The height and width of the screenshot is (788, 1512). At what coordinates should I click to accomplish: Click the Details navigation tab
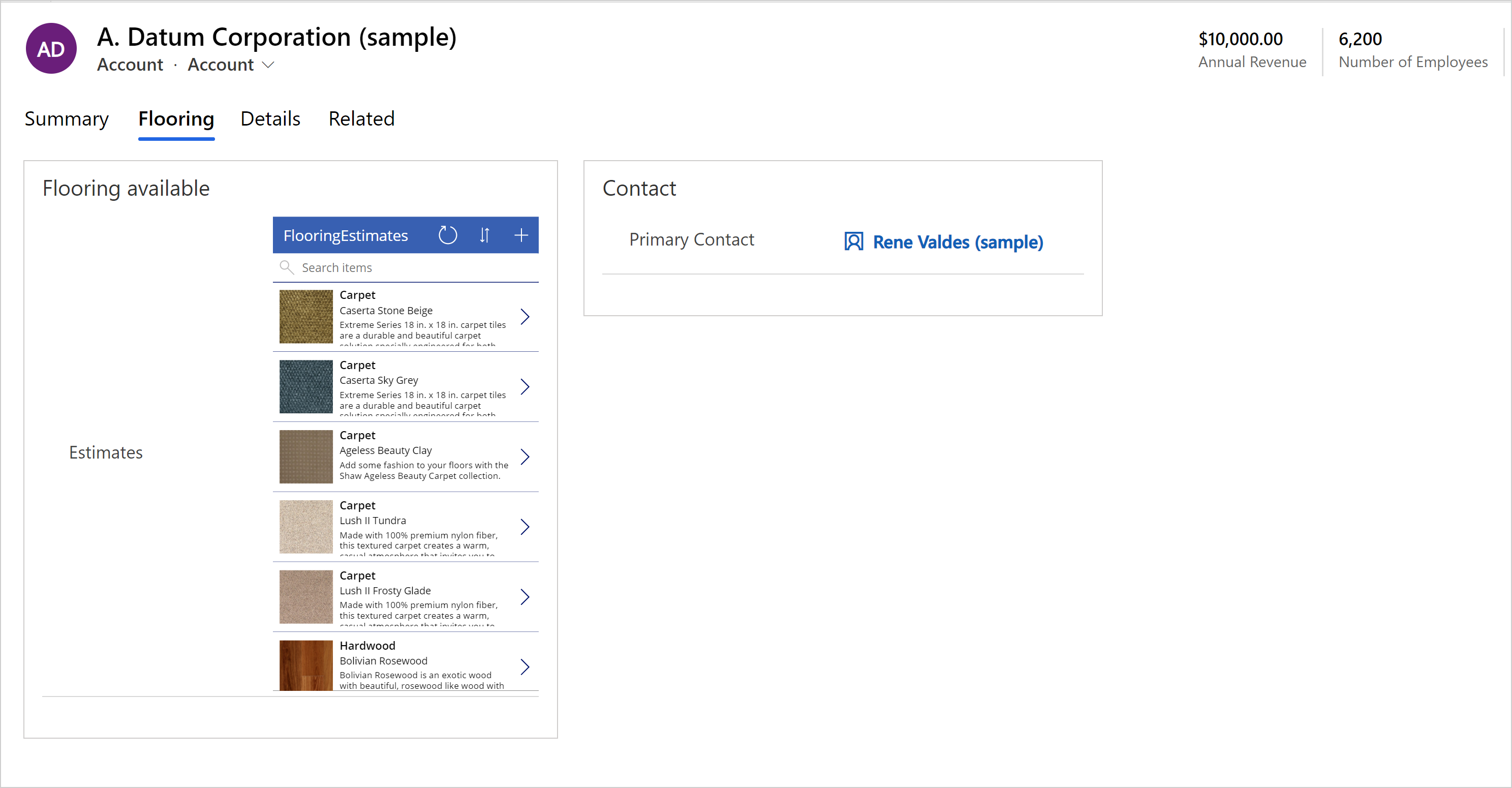click(270, 118)
